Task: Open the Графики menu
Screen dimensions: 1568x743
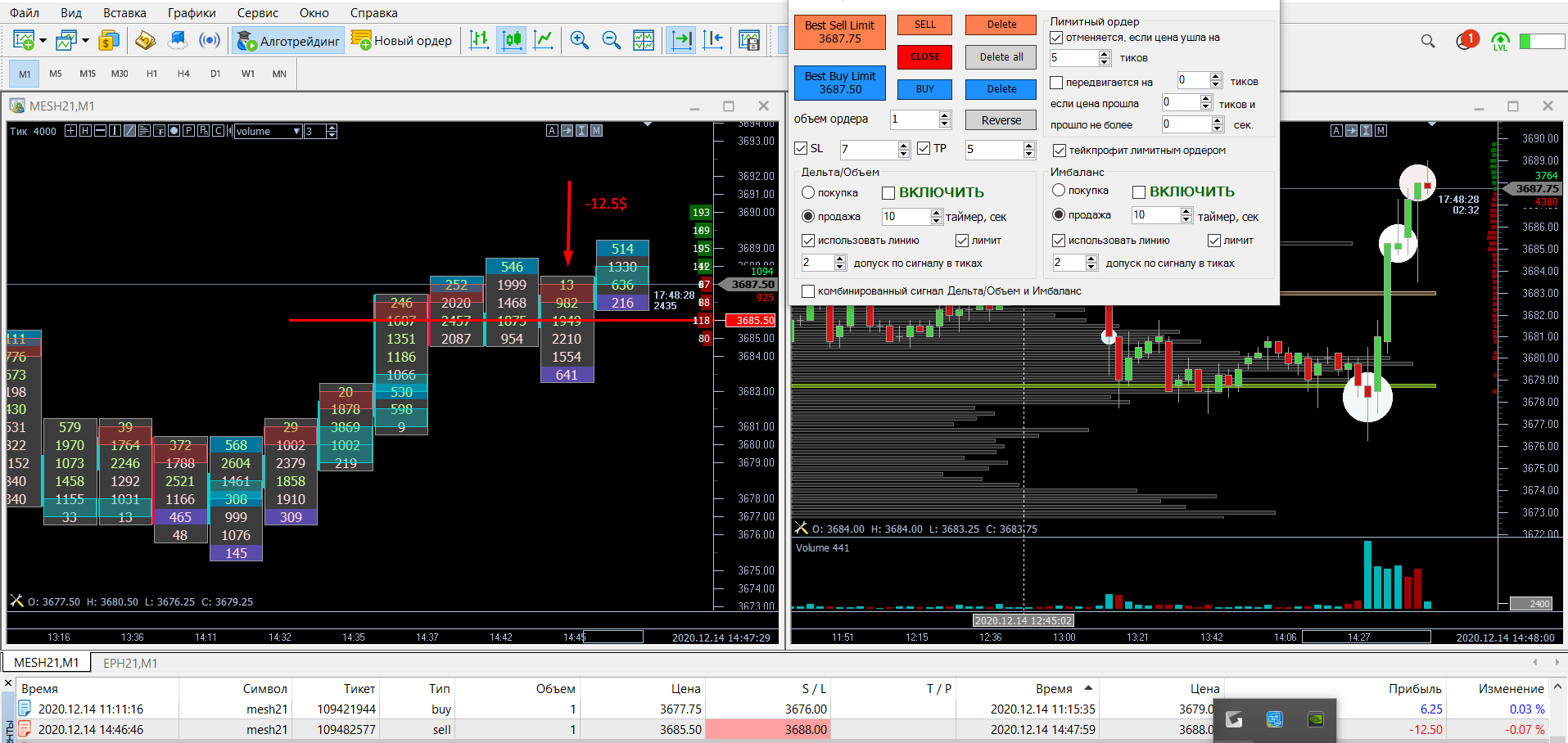Action: pos(192,13)
